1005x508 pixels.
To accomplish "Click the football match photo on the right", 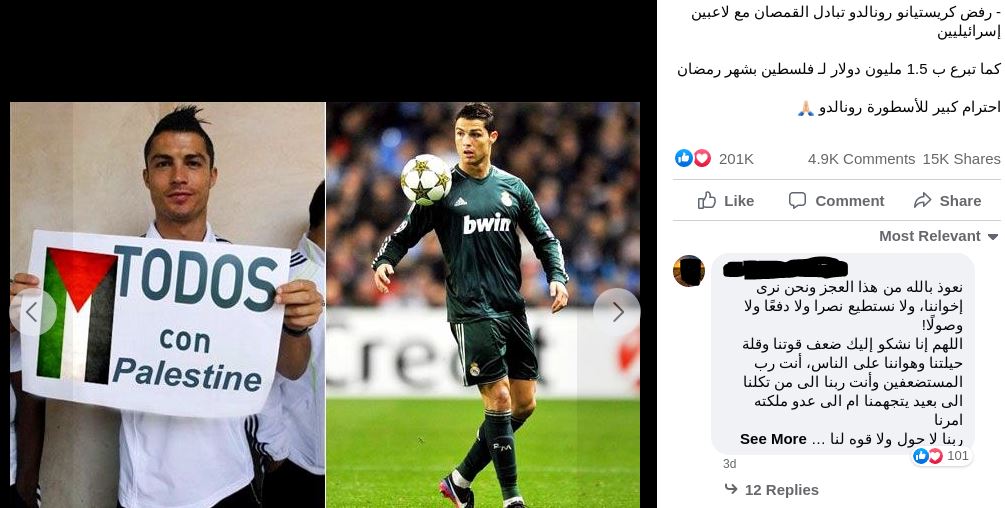I will point(483,305).
